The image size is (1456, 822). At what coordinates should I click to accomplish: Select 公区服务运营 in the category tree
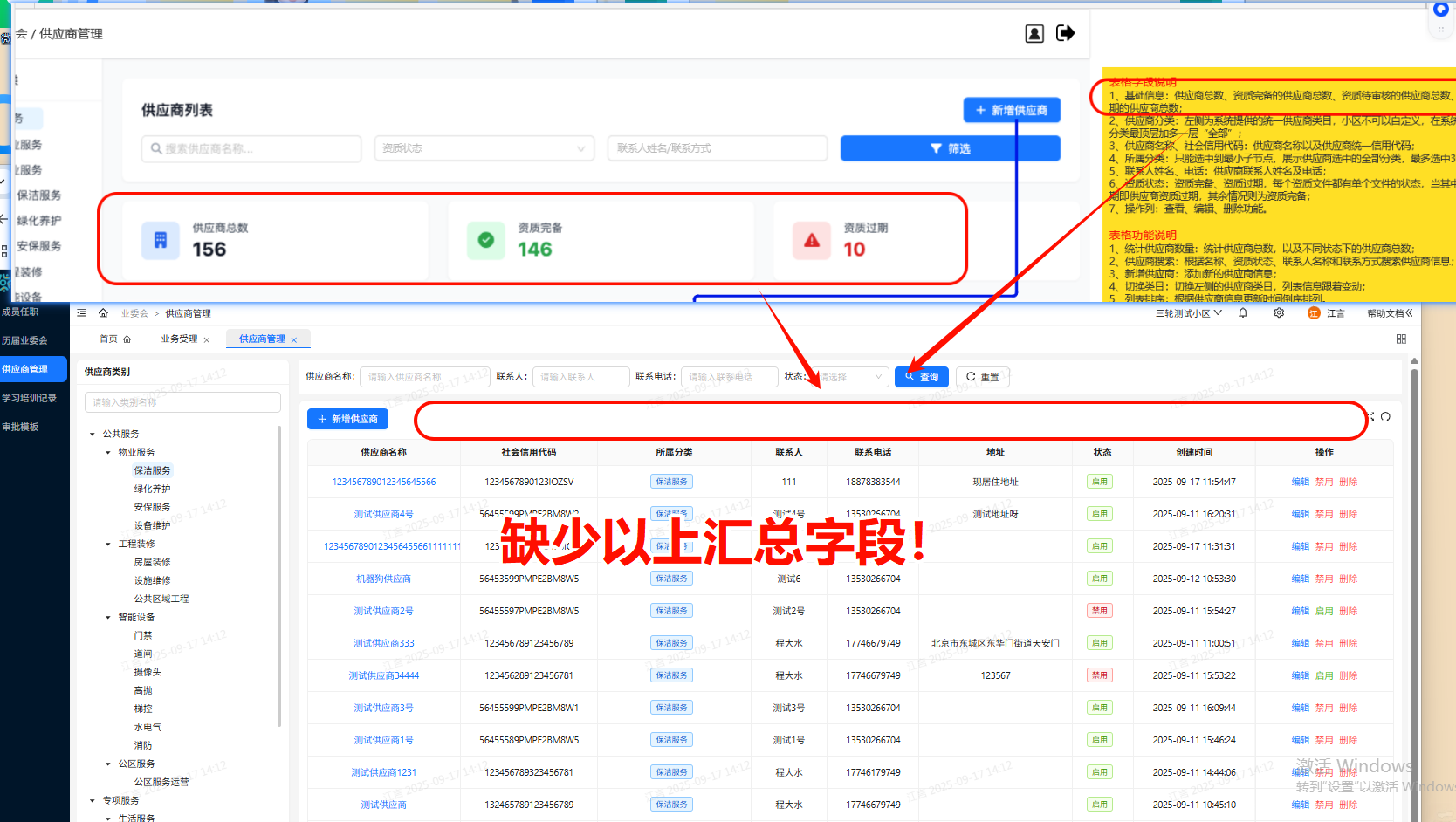pyautogui.click(x=161, y=782)
